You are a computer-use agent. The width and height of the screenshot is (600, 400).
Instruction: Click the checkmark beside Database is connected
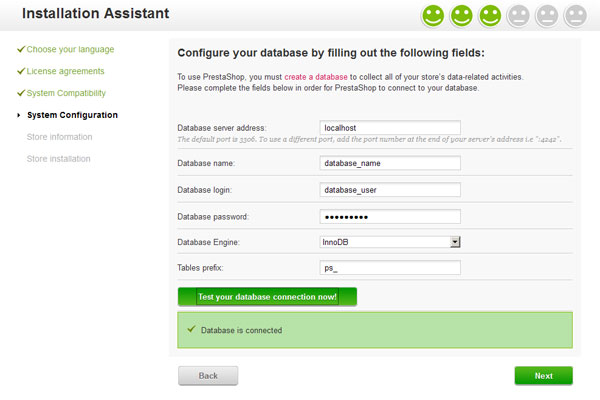click(191, 329)
